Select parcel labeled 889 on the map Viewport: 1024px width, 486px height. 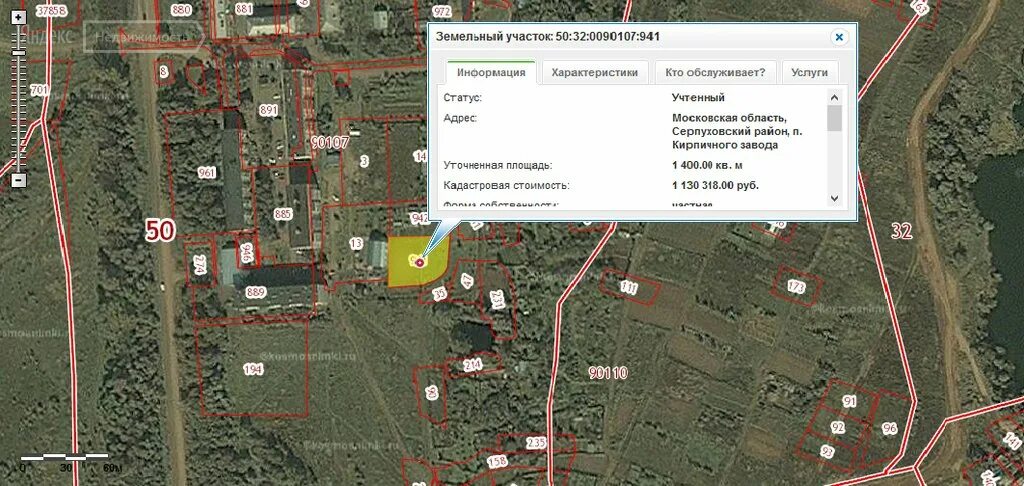[x=255, y=292]
